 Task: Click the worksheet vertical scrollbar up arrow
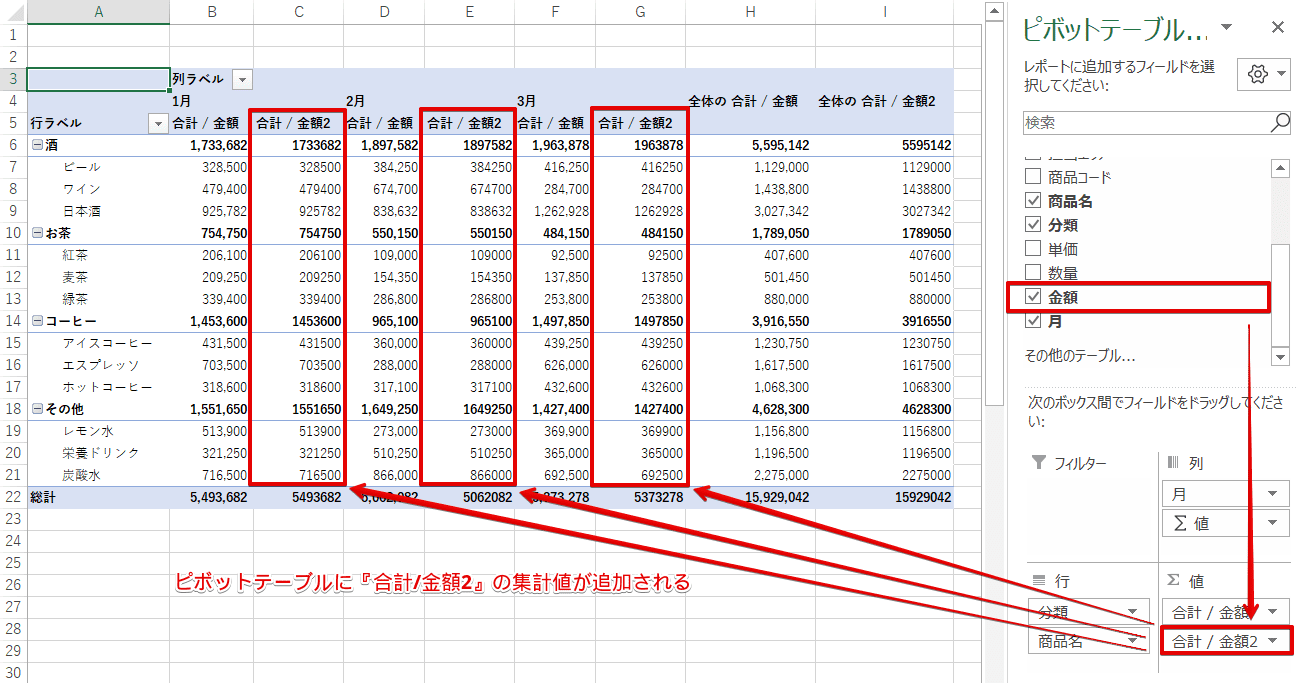(993, 10)
